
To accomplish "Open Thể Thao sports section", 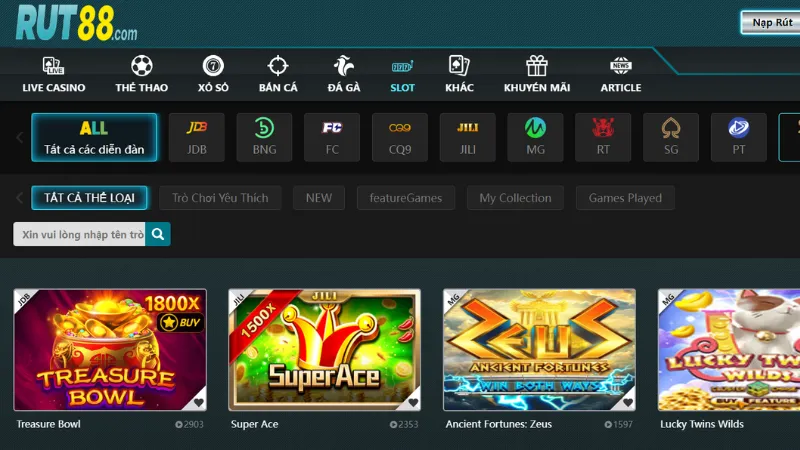I will (141, 75).
